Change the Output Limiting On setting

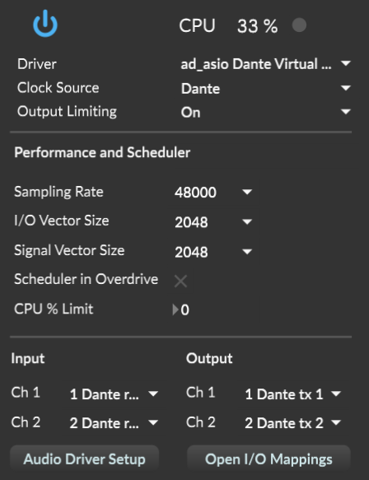266,112
